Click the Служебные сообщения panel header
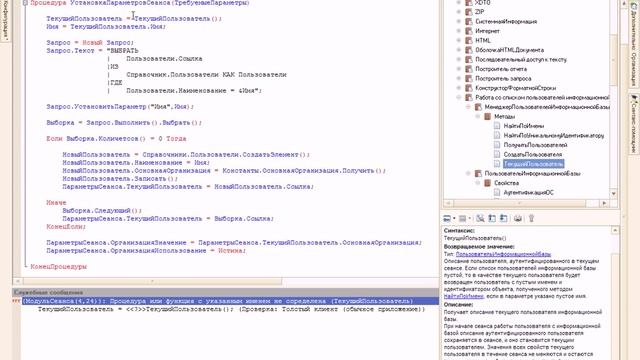 [226, 293]
